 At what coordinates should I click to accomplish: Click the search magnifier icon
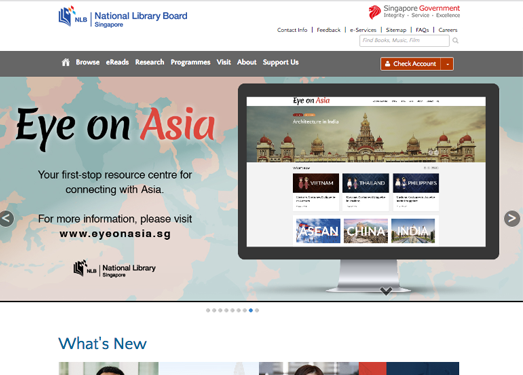(455, 41)
